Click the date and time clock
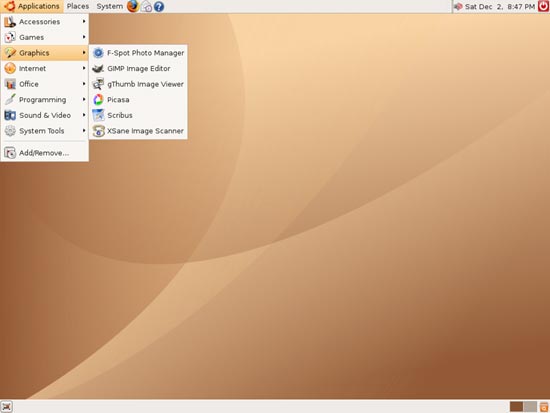Image resolution: width=550 pixels, height=413 pixels. [499, 6]
